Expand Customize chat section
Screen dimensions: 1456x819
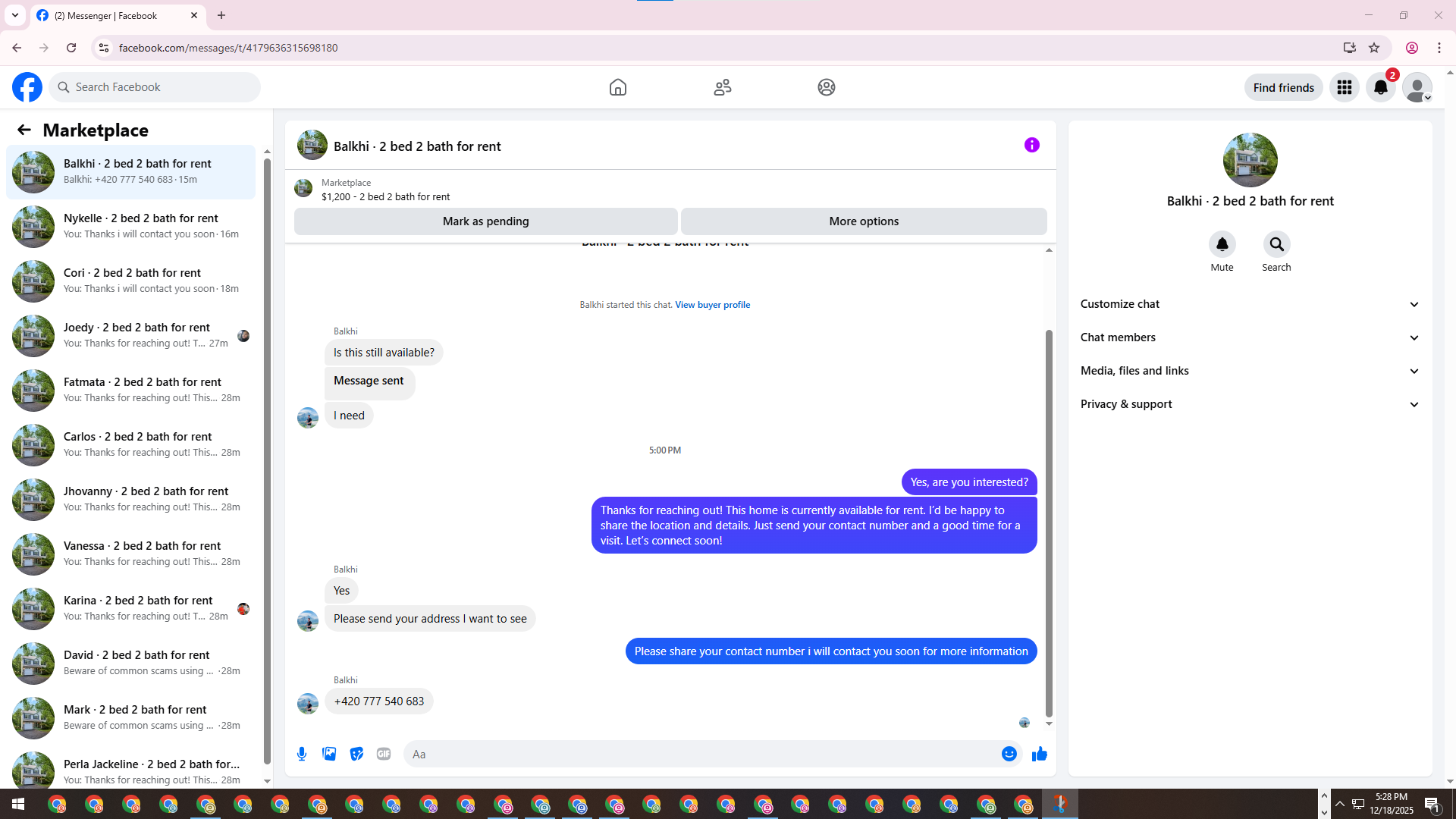1250,304
